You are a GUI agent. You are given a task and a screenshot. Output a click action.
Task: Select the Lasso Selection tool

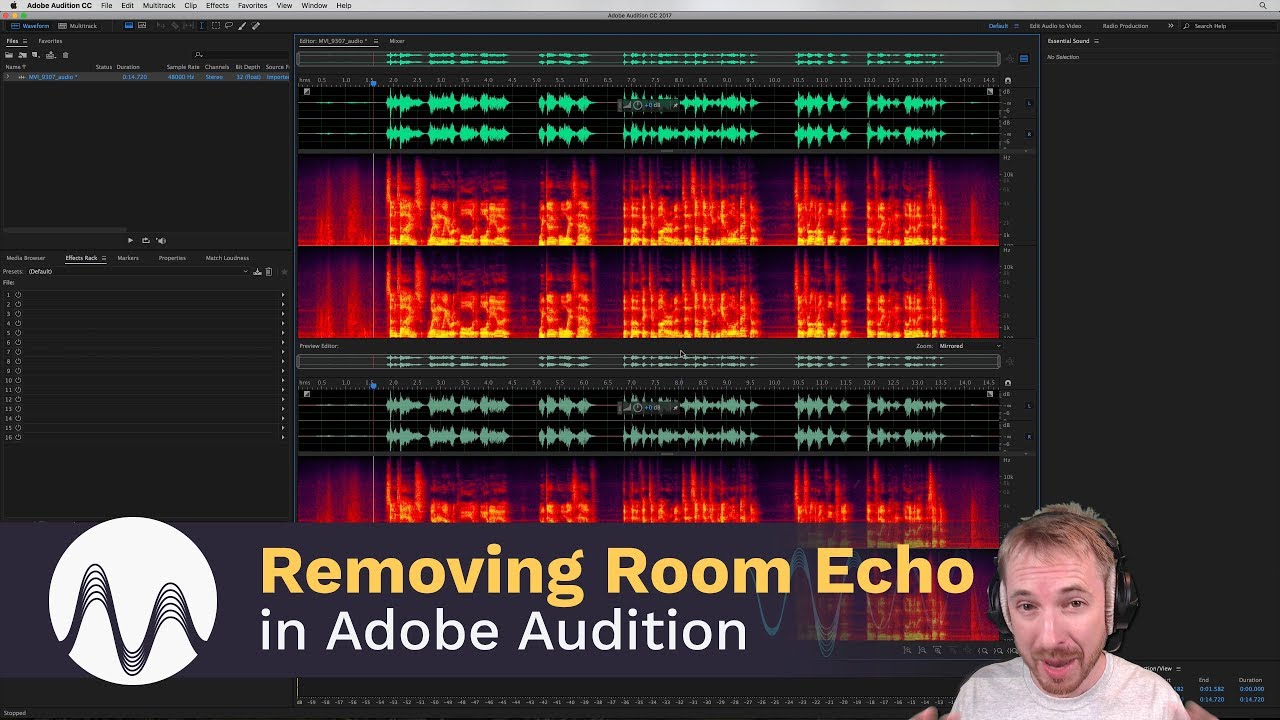click(x=229, y=26)
